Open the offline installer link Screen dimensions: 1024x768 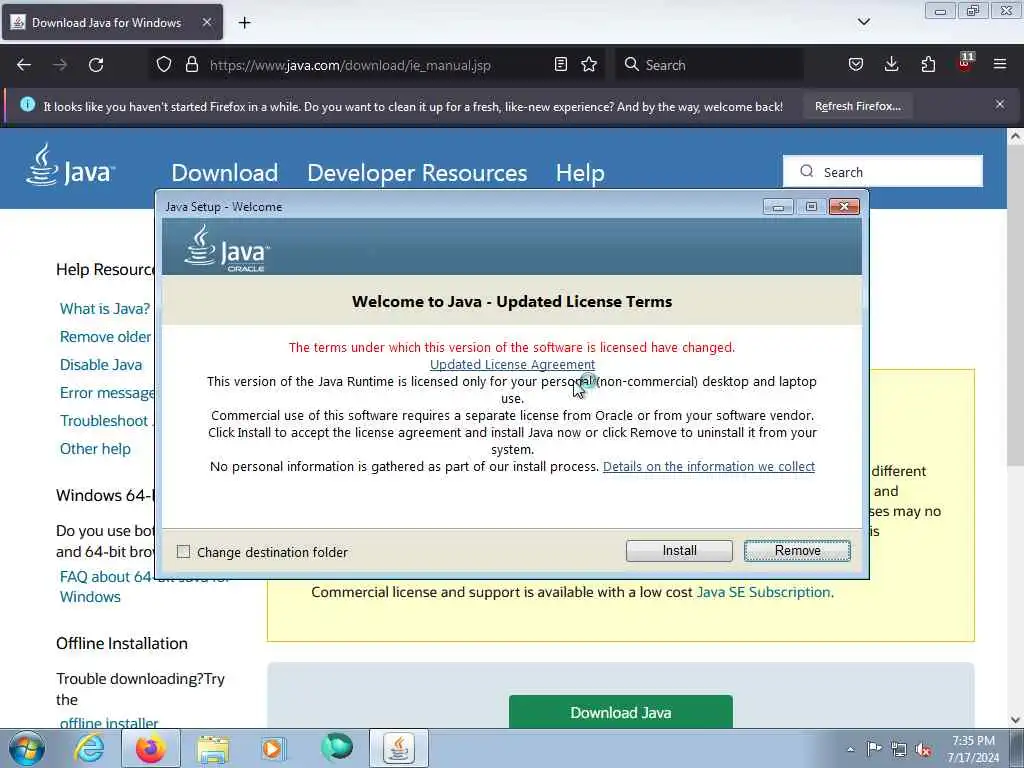[x=108, y=723]
